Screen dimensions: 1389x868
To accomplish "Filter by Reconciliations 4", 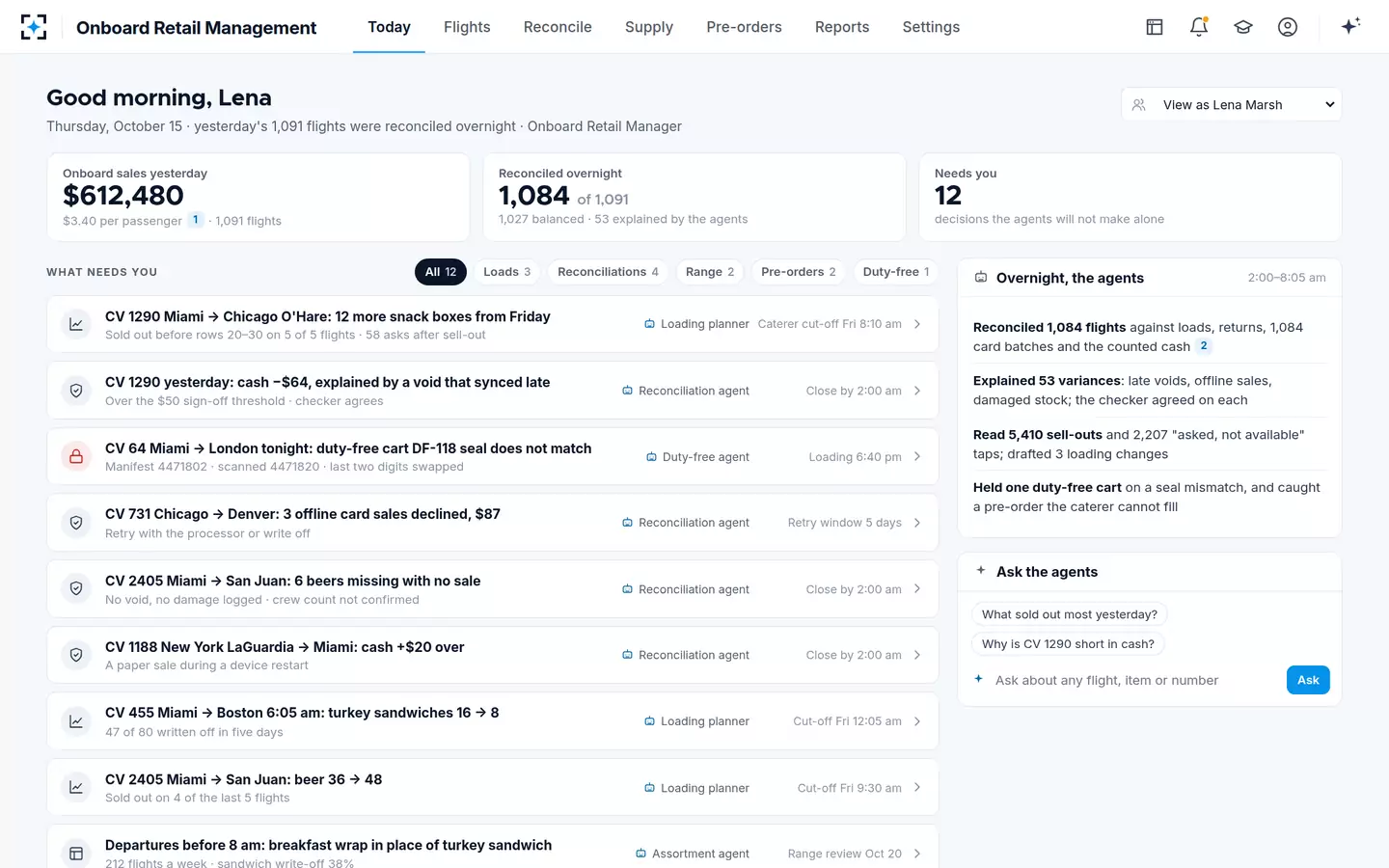I will [608, 272].
